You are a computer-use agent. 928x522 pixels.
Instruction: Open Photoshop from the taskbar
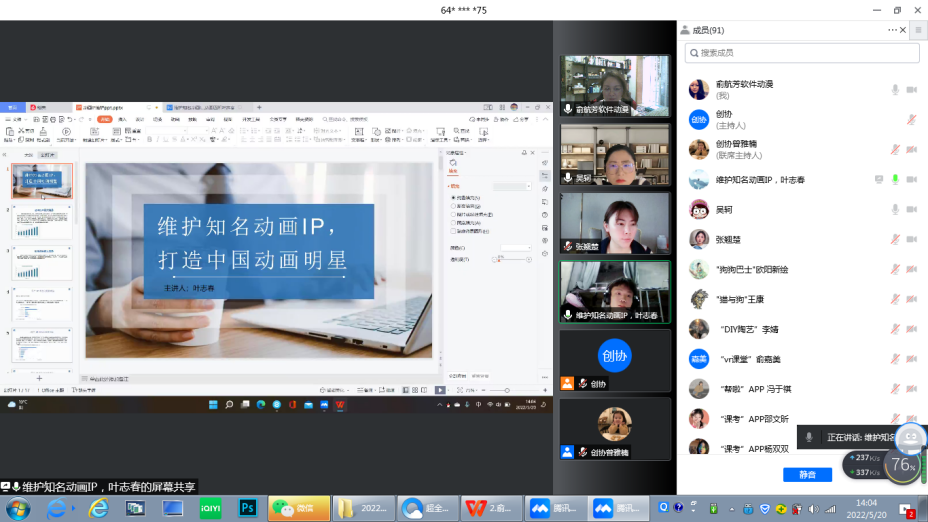(248, 508)
